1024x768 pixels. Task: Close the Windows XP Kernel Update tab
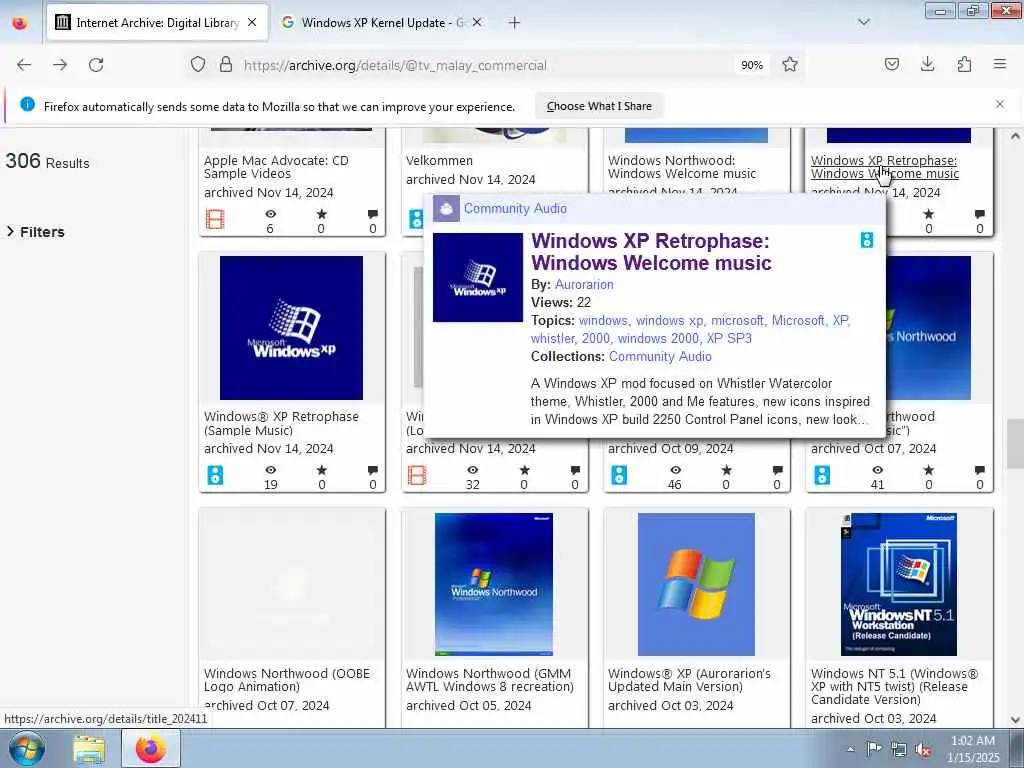pos(477,23)
